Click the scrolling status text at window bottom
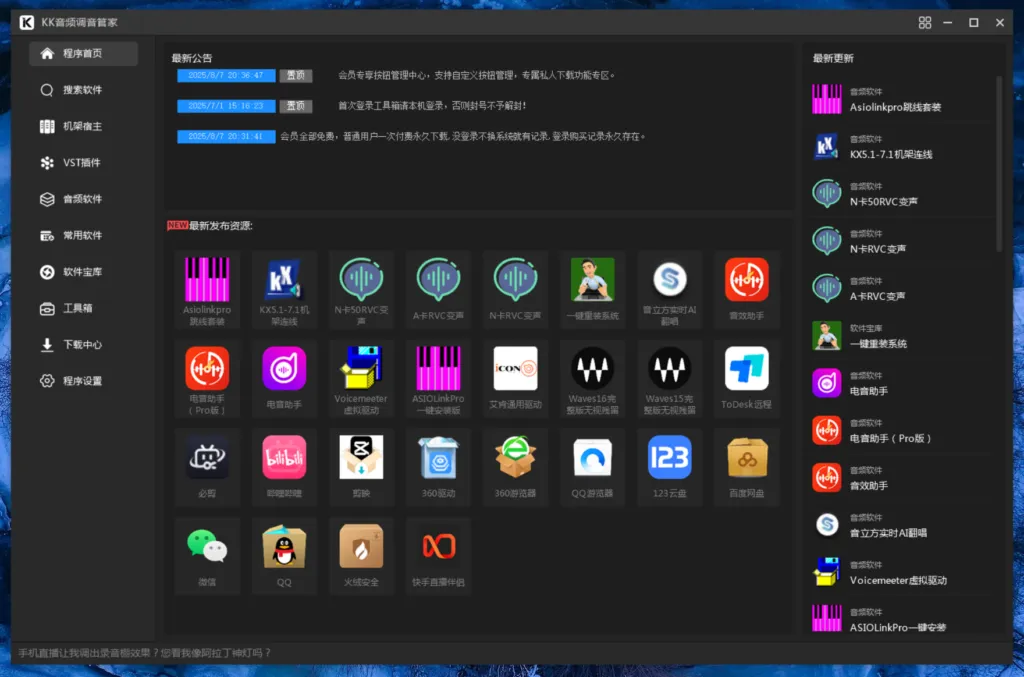1024x677 pixels. [144, 653]
